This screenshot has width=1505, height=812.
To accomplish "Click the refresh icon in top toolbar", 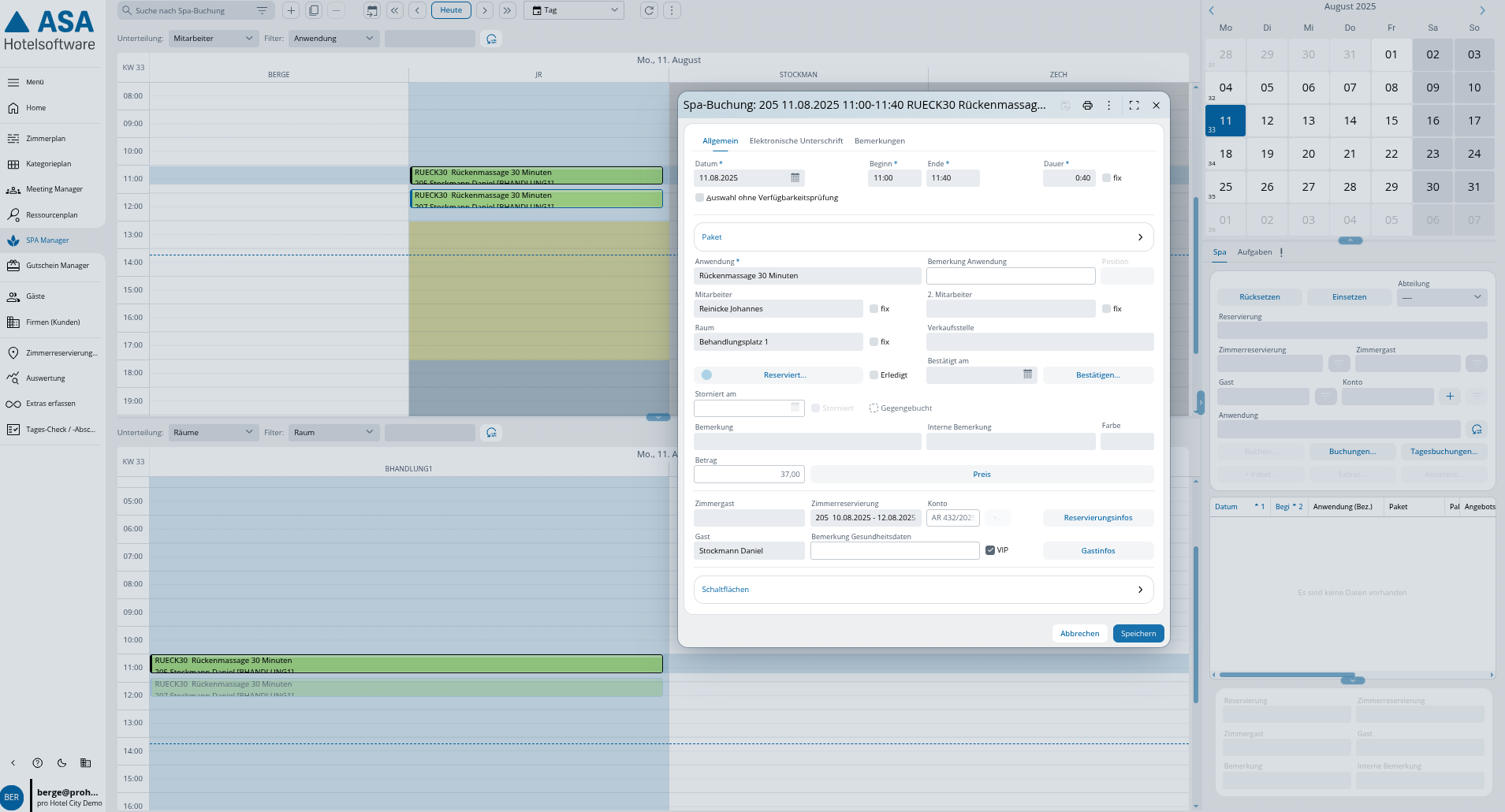I will [648, 11].
